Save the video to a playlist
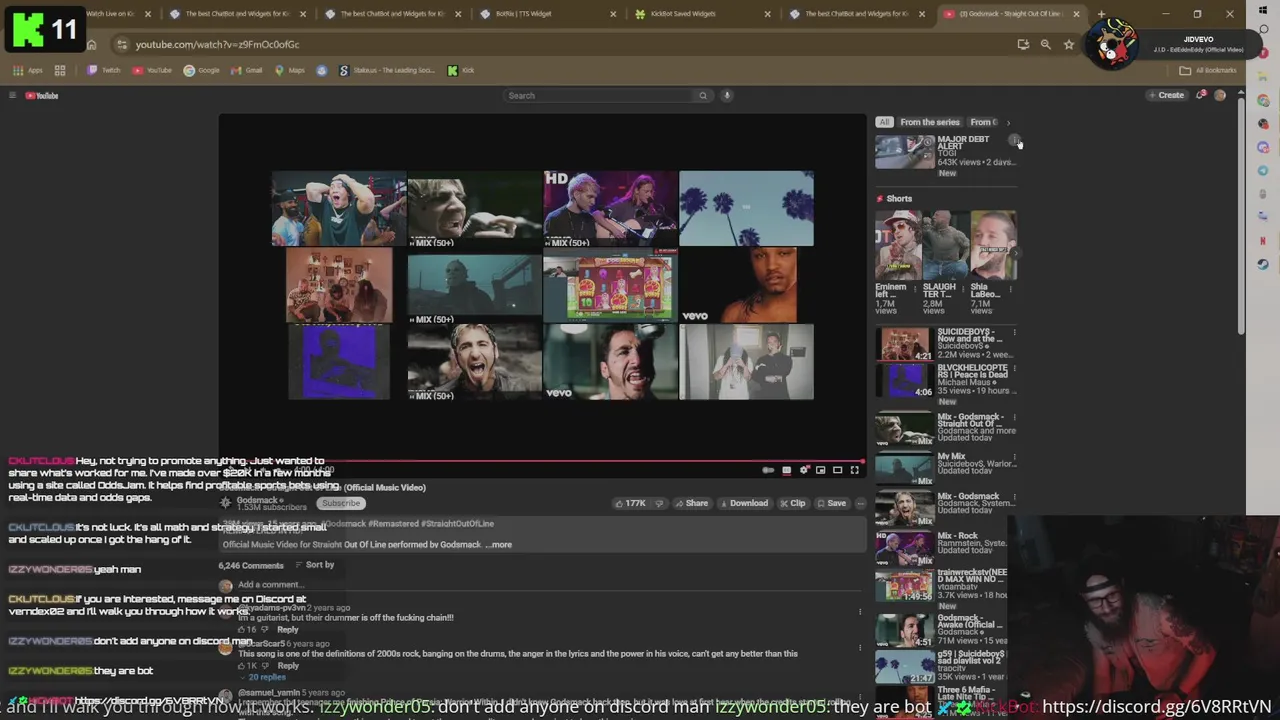The width and height of the screenshot is (1280, 720). click(831, 503)
